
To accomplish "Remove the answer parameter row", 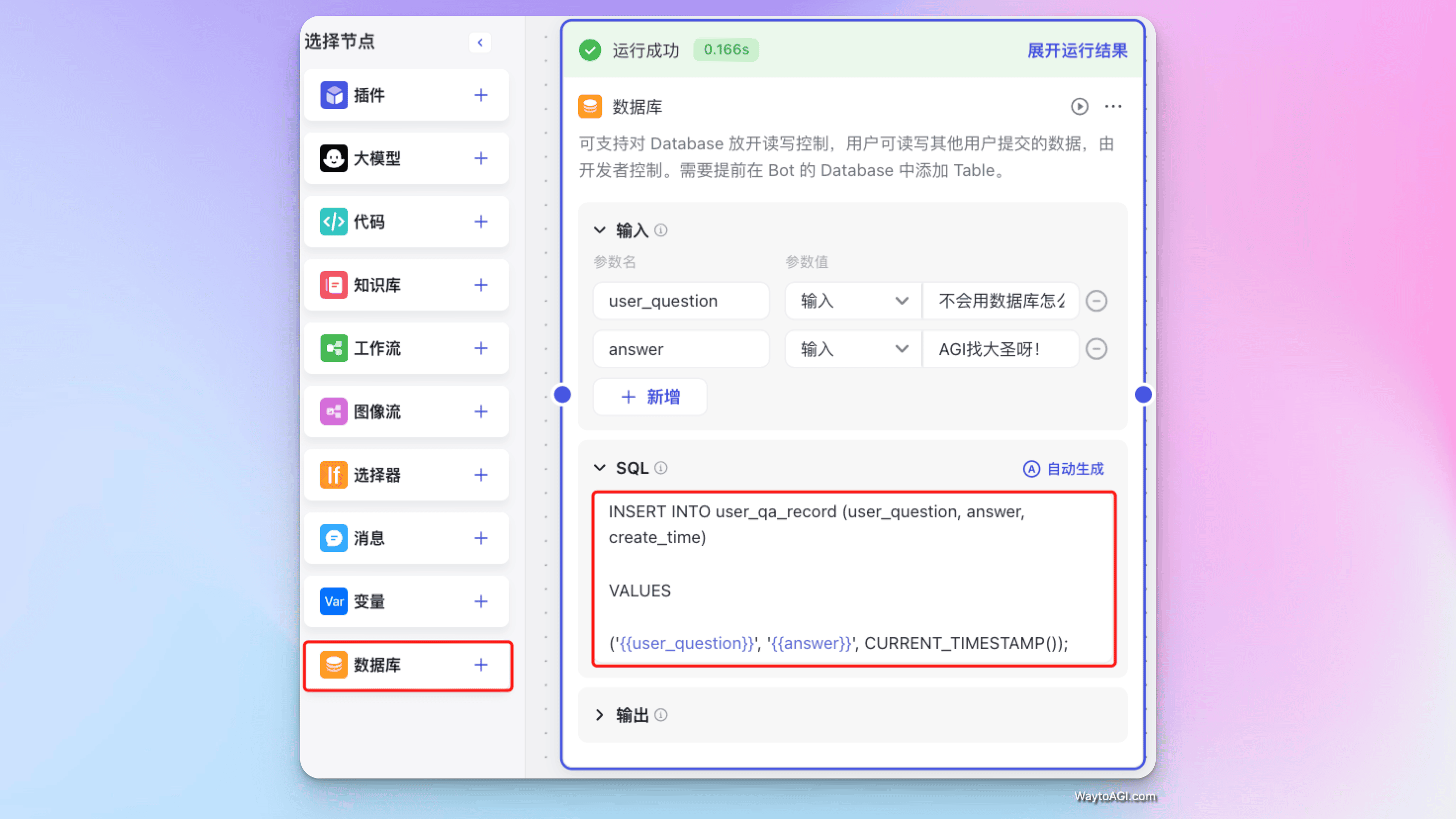I will 1096,349.
